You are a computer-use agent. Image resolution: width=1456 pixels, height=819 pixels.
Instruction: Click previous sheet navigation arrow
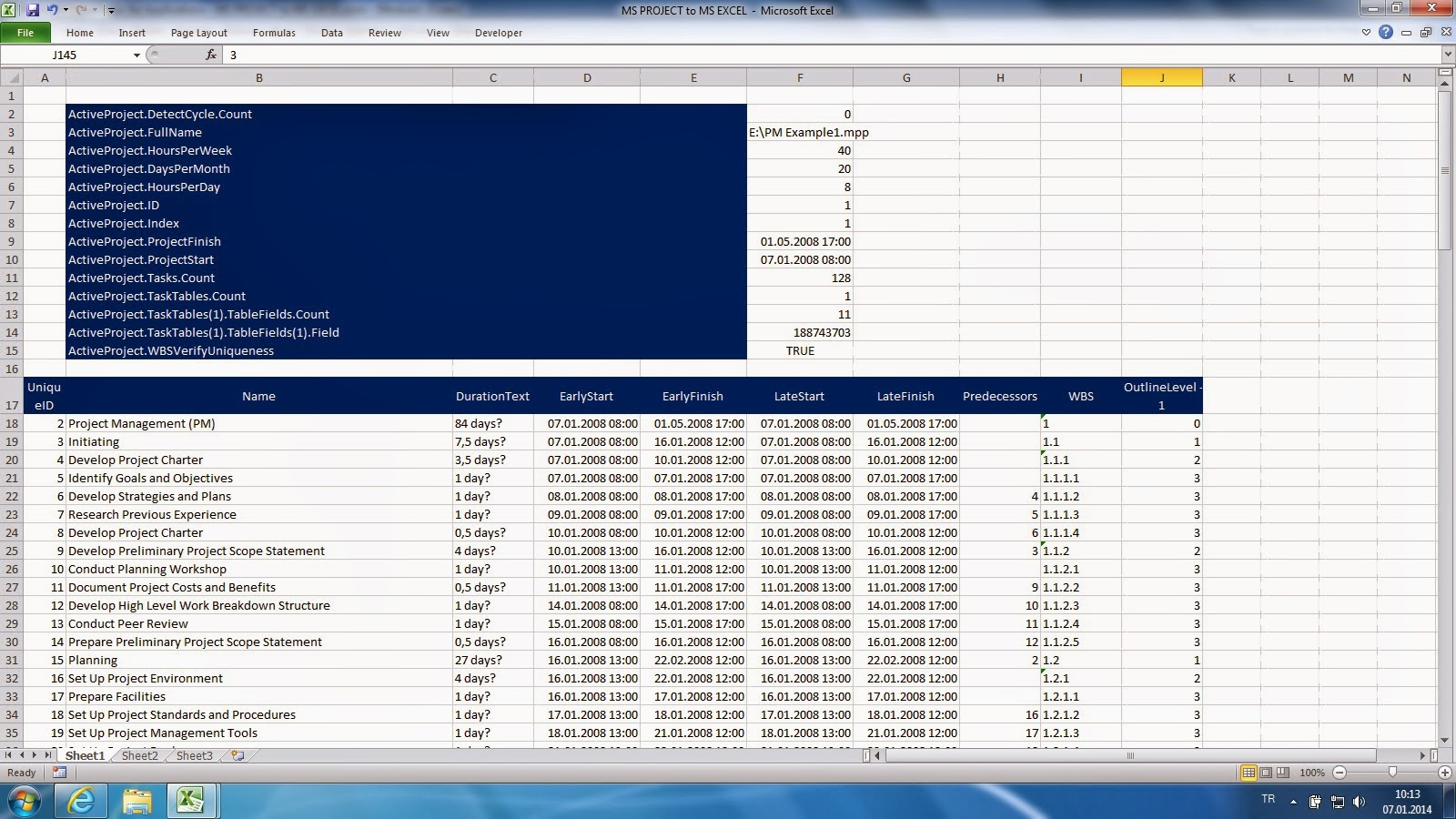point(23,755)
